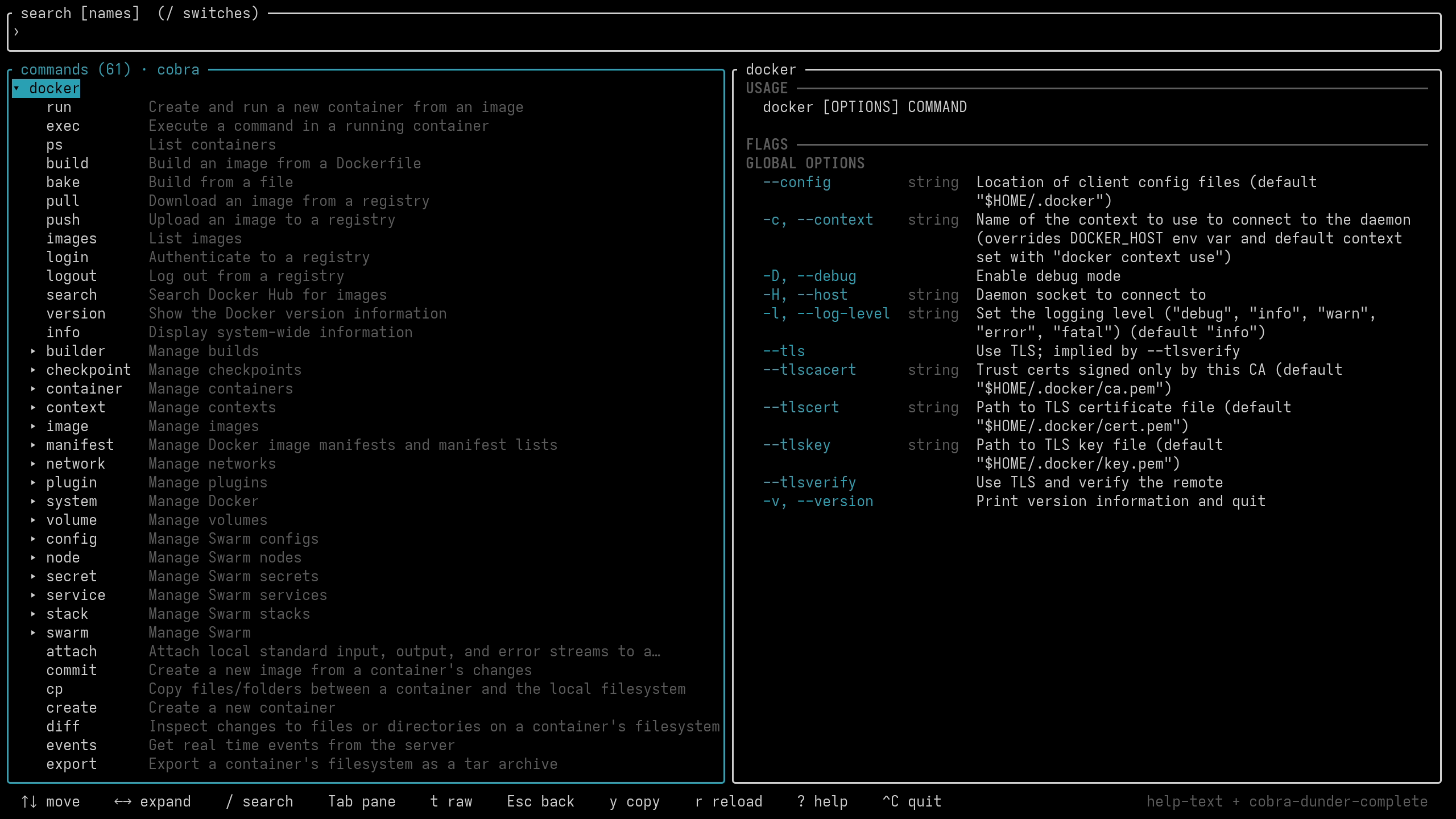Select the push command row
This screenshot has height=819, width=1456.
point(367,220)
